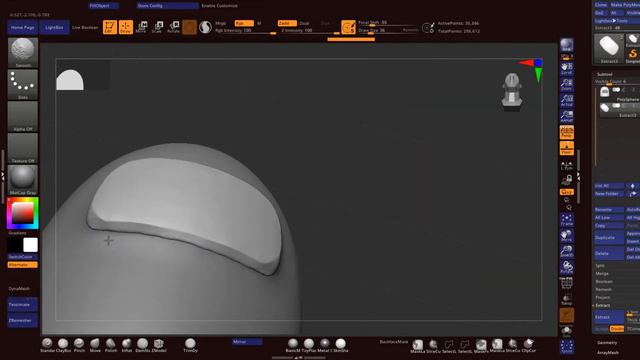Image resolution: width=640 pixels, height=360 pixels.
Task: Select the ZModeler brush
Action: tap(159, 345)
